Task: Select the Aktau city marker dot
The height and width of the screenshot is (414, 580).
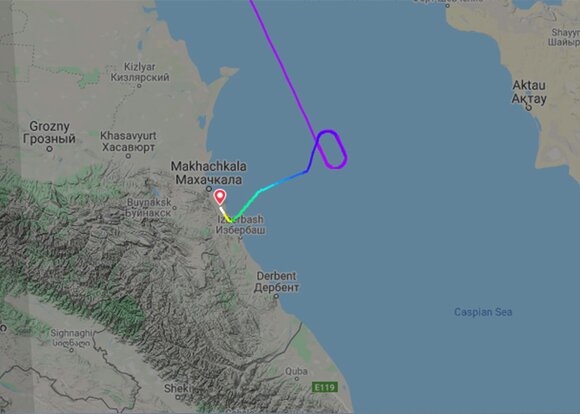Action: 529,108
